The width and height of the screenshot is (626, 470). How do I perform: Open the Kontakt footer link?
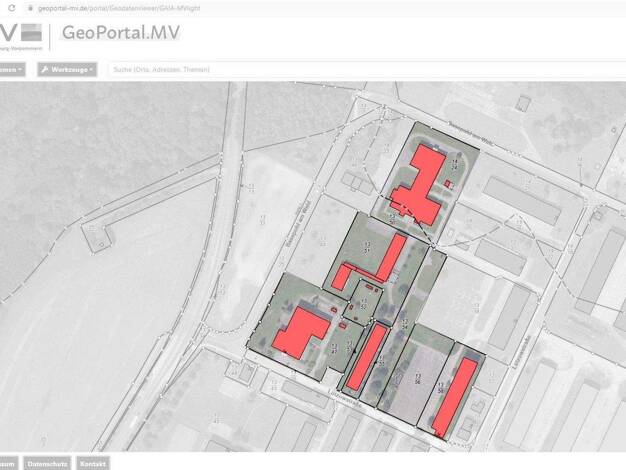click(x=92, y=464)
